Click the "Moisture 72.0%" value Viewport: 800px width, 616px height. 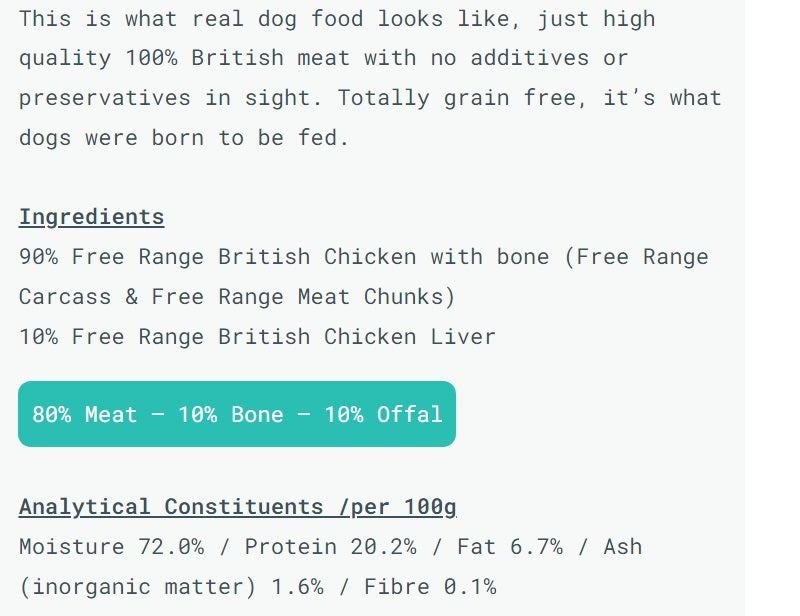[x=112, y=547]
